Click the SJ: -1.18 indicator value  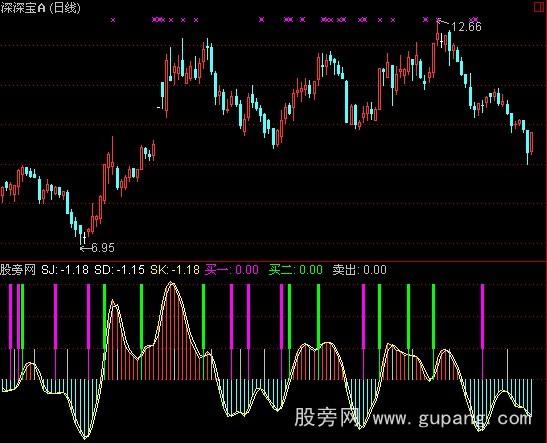point(65,270)
